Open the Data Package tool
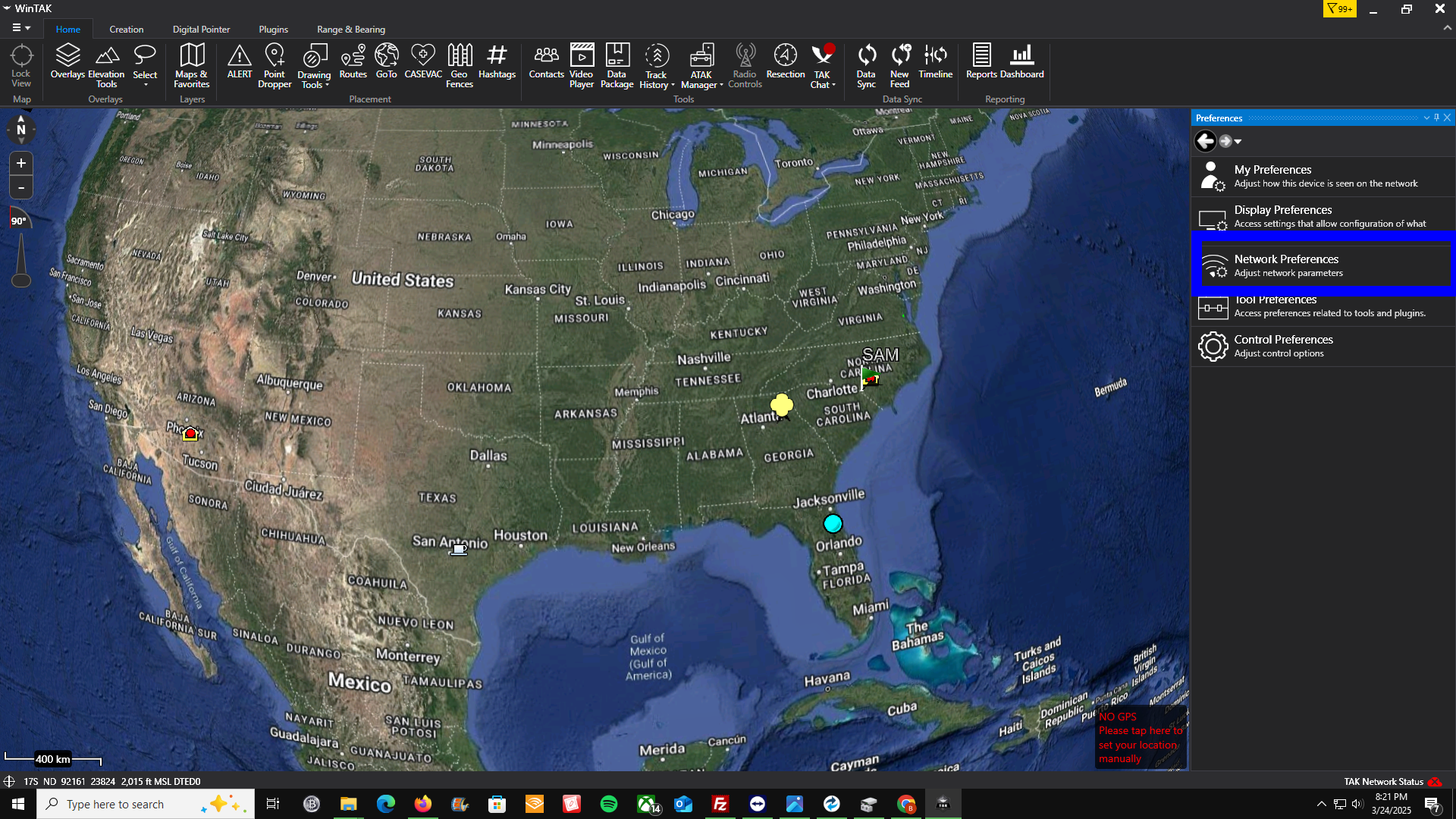Viewport: 1456px width, 819px height. click(x=617, y=65)
